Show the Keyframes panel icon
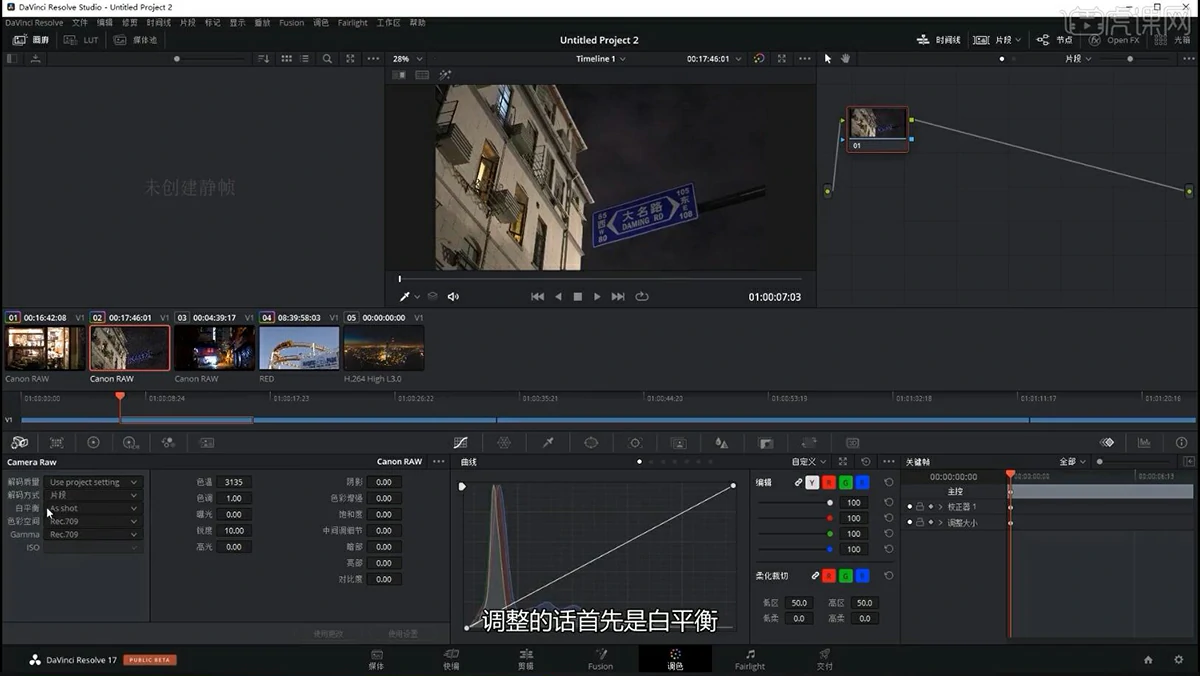This screenshot has height=676, width=1200. [x=1107, y=442]
